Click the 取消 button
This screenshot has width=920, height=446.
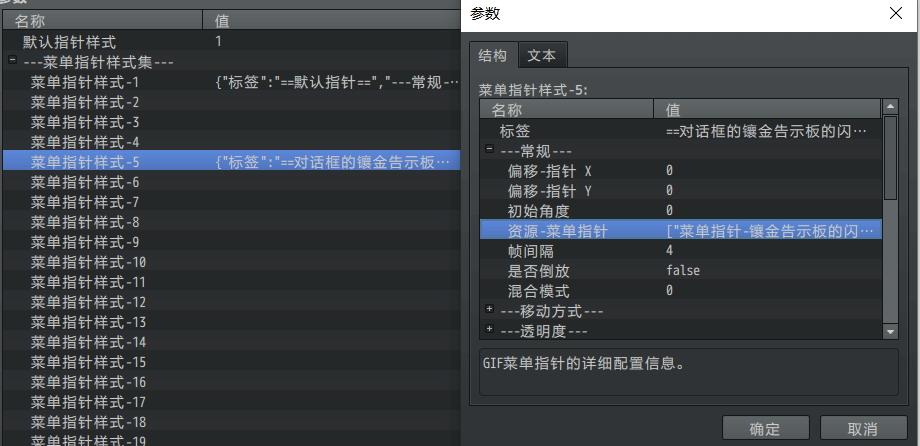tap(863, 429)
